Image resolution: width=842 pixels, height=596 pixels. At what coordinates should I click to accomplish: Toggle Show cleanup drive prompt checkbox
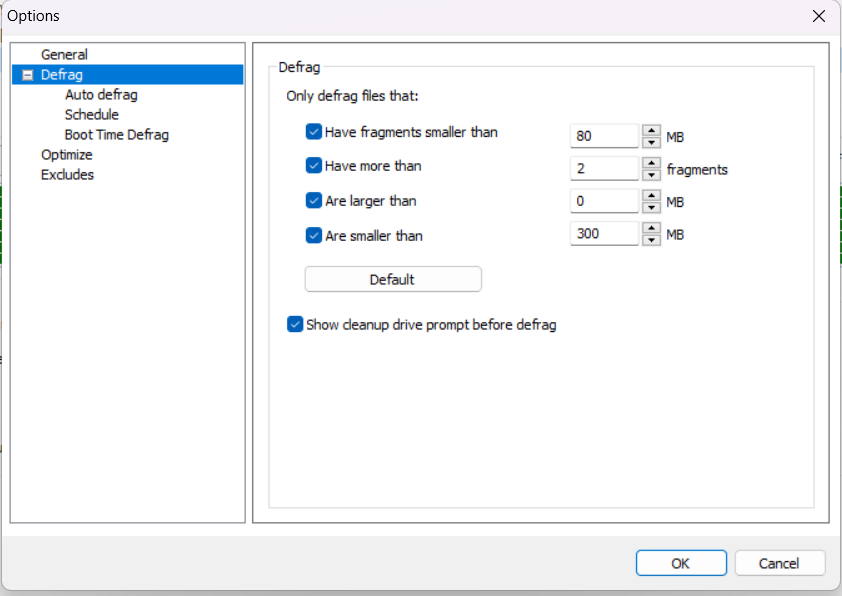coord(295,324)
